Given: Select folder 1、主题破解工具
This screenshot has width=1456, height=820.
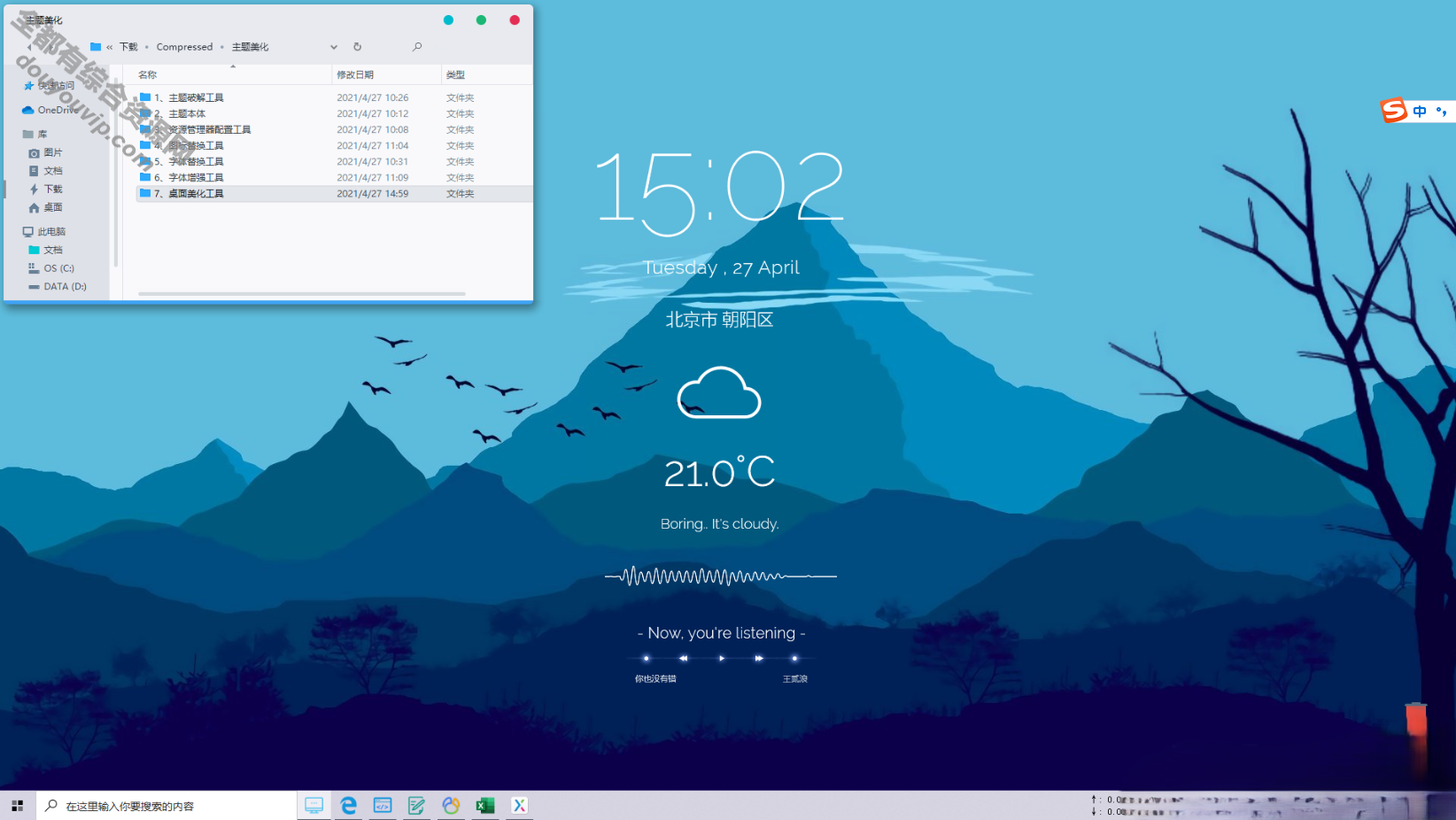Looking at the screenshot, I should point(189,97).
